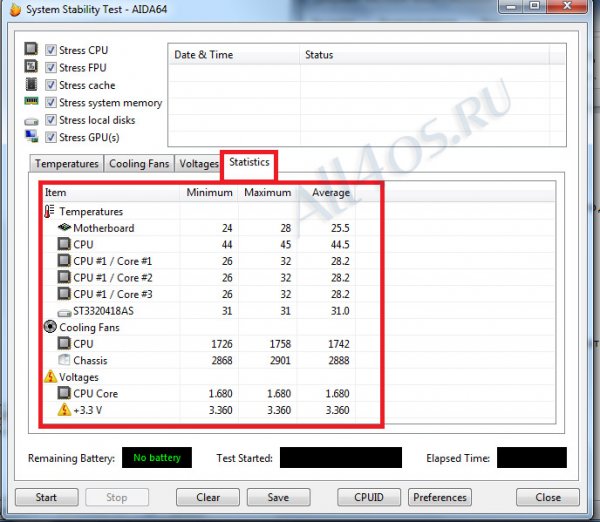Screen dimensions: 600x522
Task: Click the black Elapsed Time field
Action: [532, 458]
